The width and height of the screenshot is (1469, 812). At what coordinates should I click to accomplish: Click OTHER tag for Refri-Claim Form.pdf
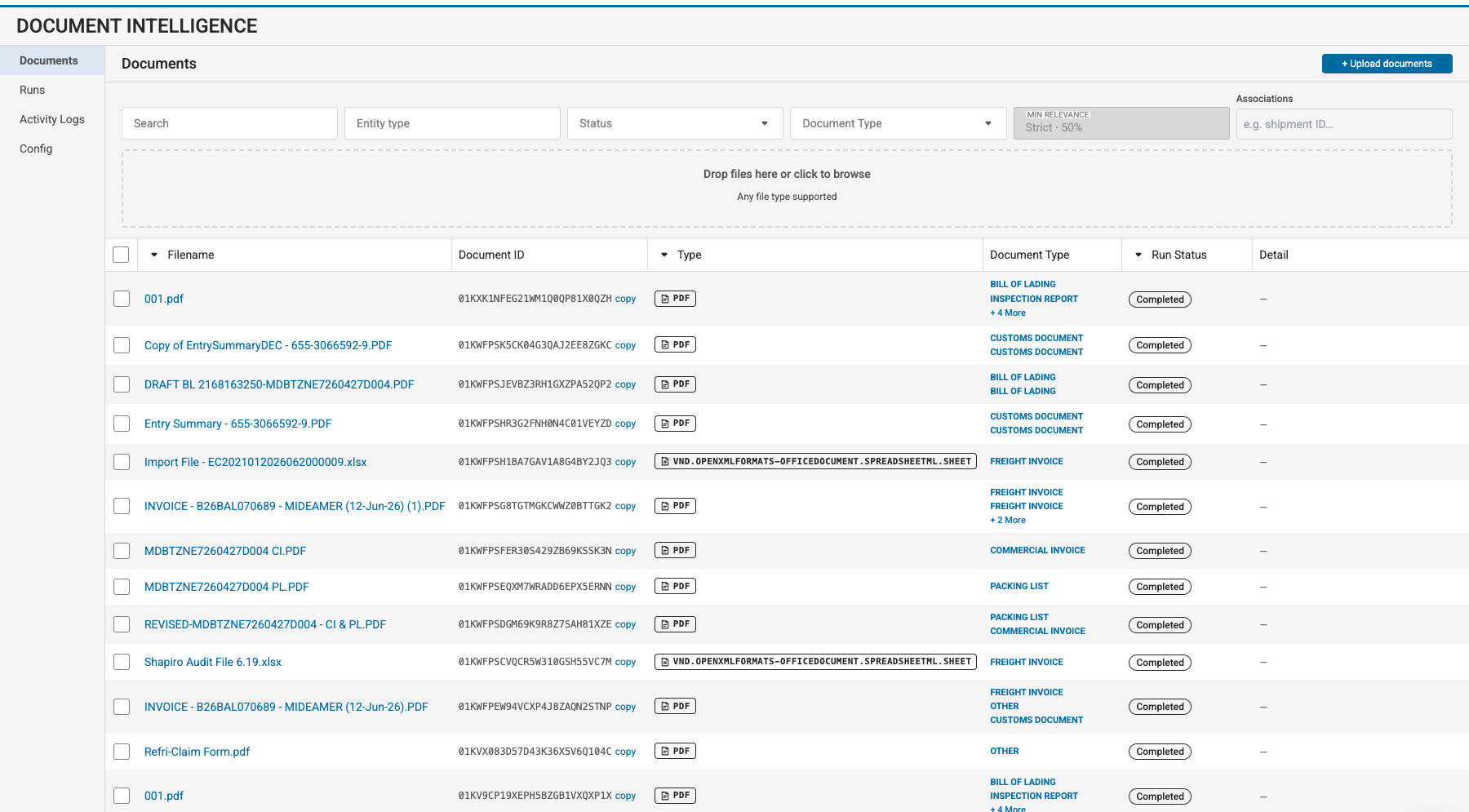coord(1005,751)
